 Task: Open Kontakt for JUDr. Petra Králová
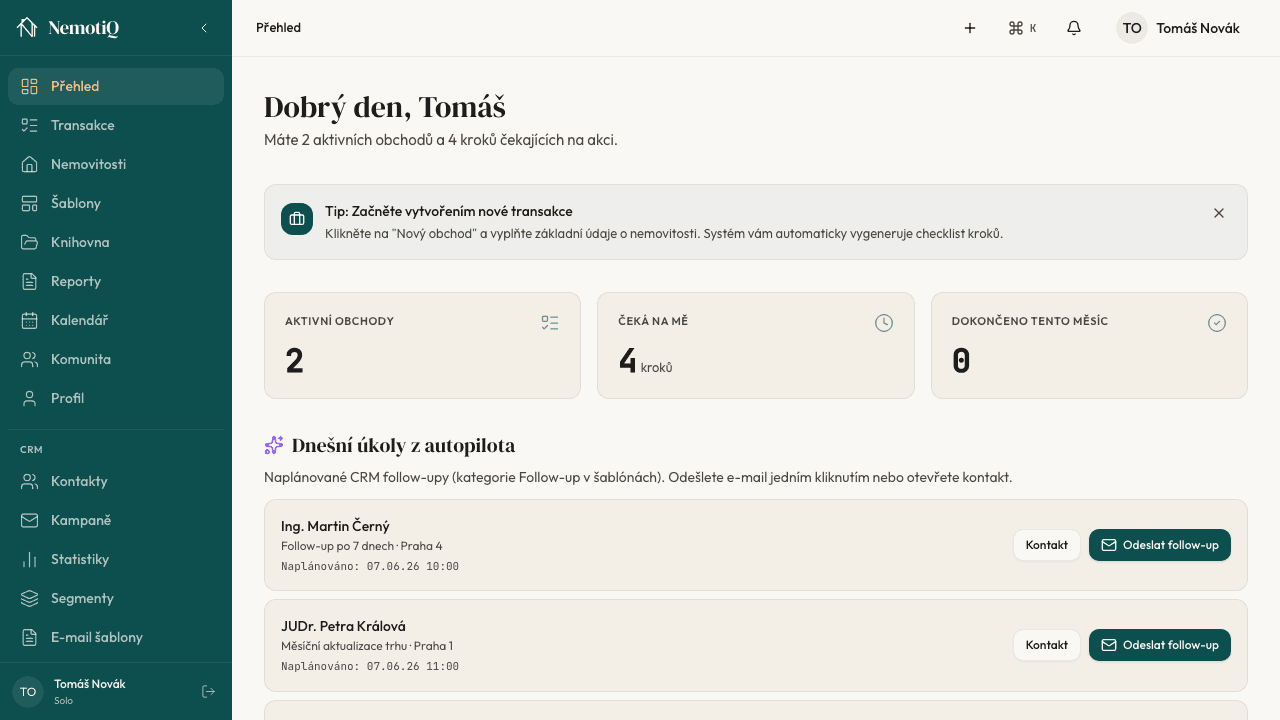1047,645
